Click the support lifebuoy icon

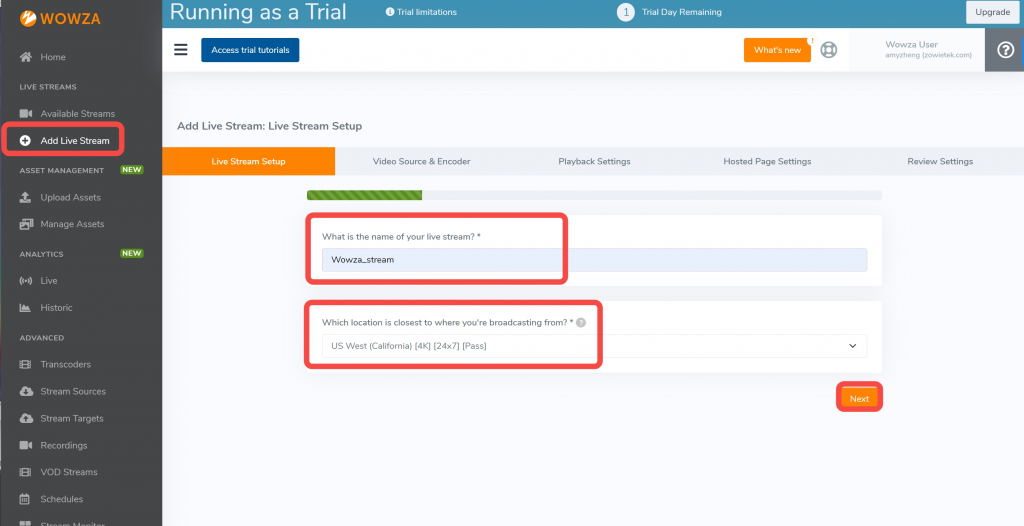click(829, 50)
